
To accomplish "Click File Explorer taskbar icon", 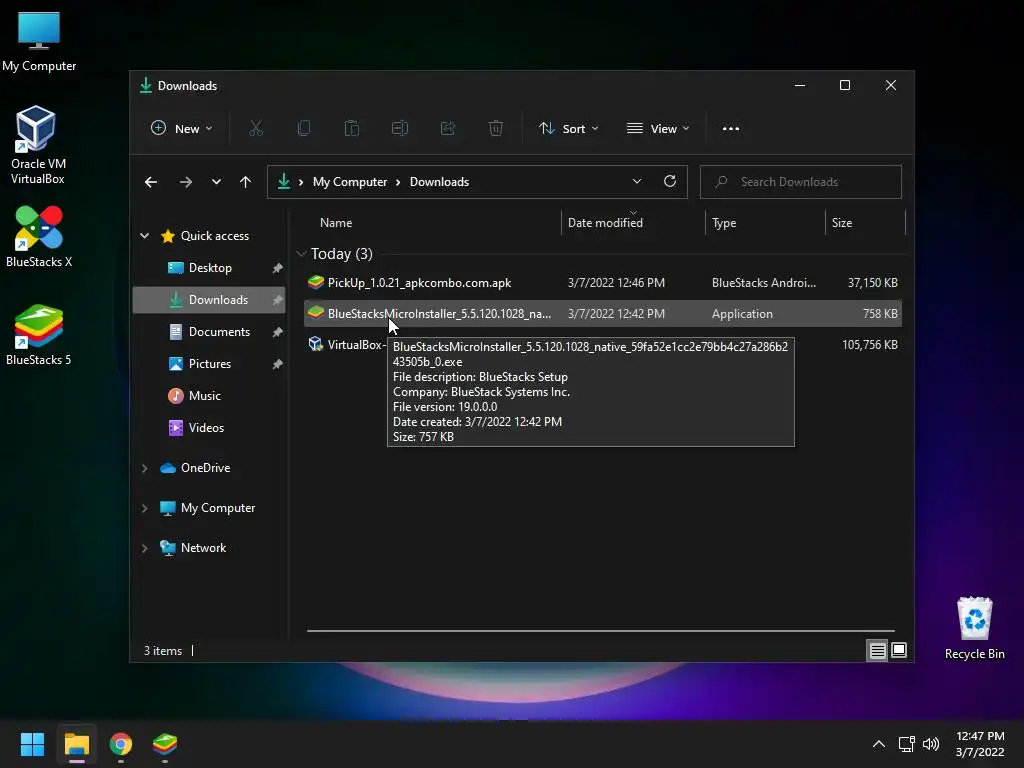I will tap(76, 744).
